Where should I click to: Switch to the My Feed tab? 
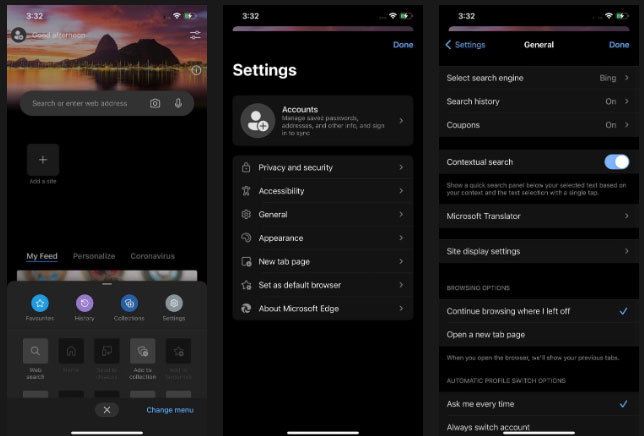point(42,256)
